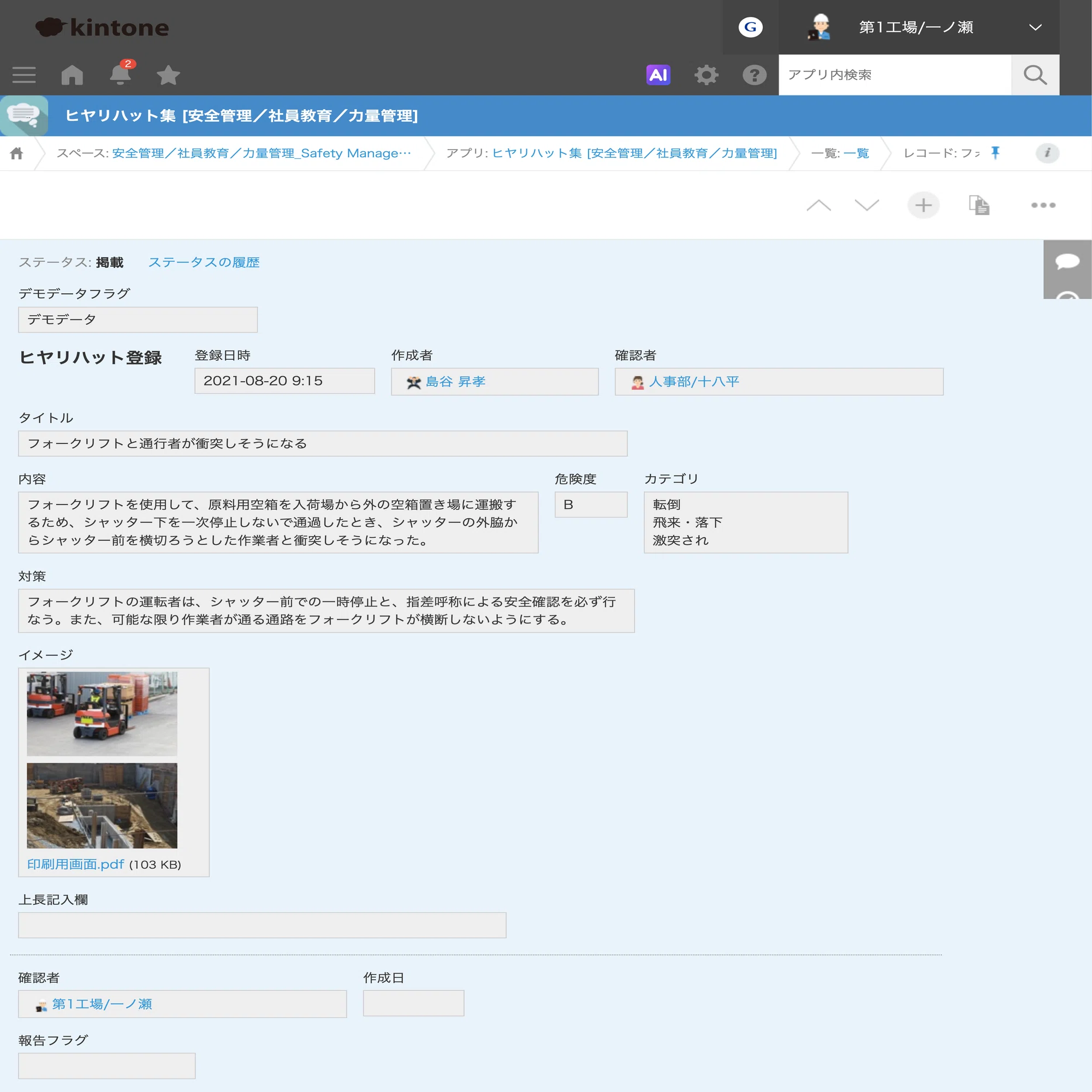Open 第1工場/一ノ瀬 confirmer link at bottom
This screenshot has width=1092, height=1092.
[102, 1004]
